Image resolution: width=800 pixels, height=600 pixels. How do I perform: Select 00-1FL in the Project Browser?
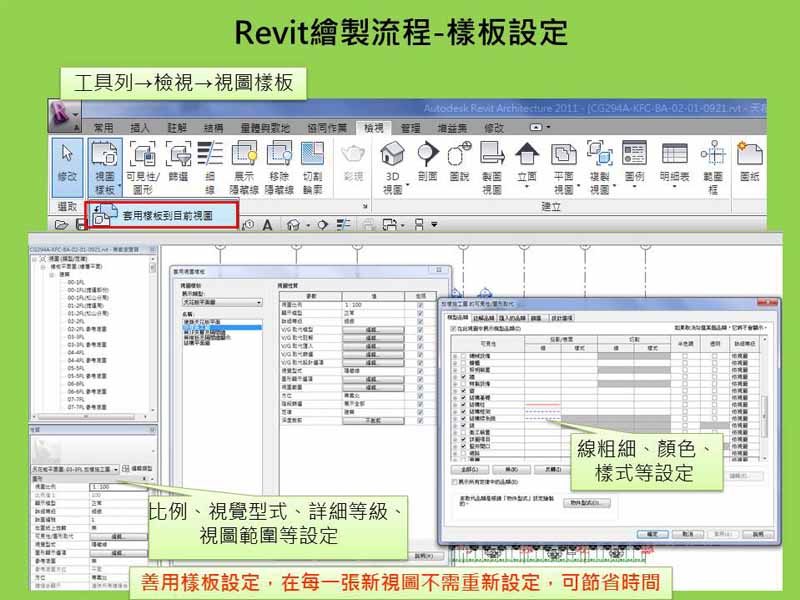coord(76,282)
